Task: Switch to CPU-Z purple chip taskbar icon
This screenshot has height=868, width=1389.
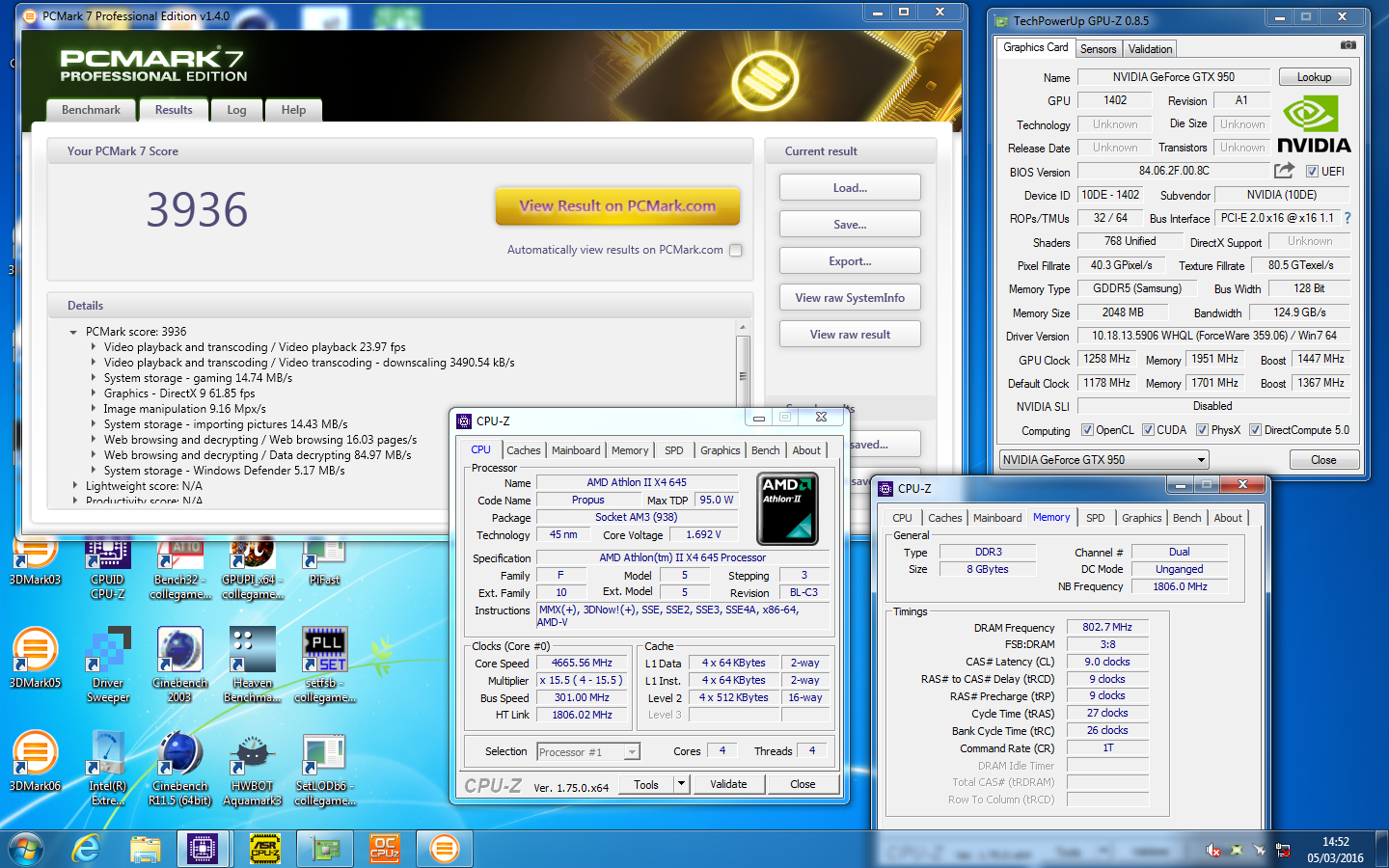Action: (203, 849)
